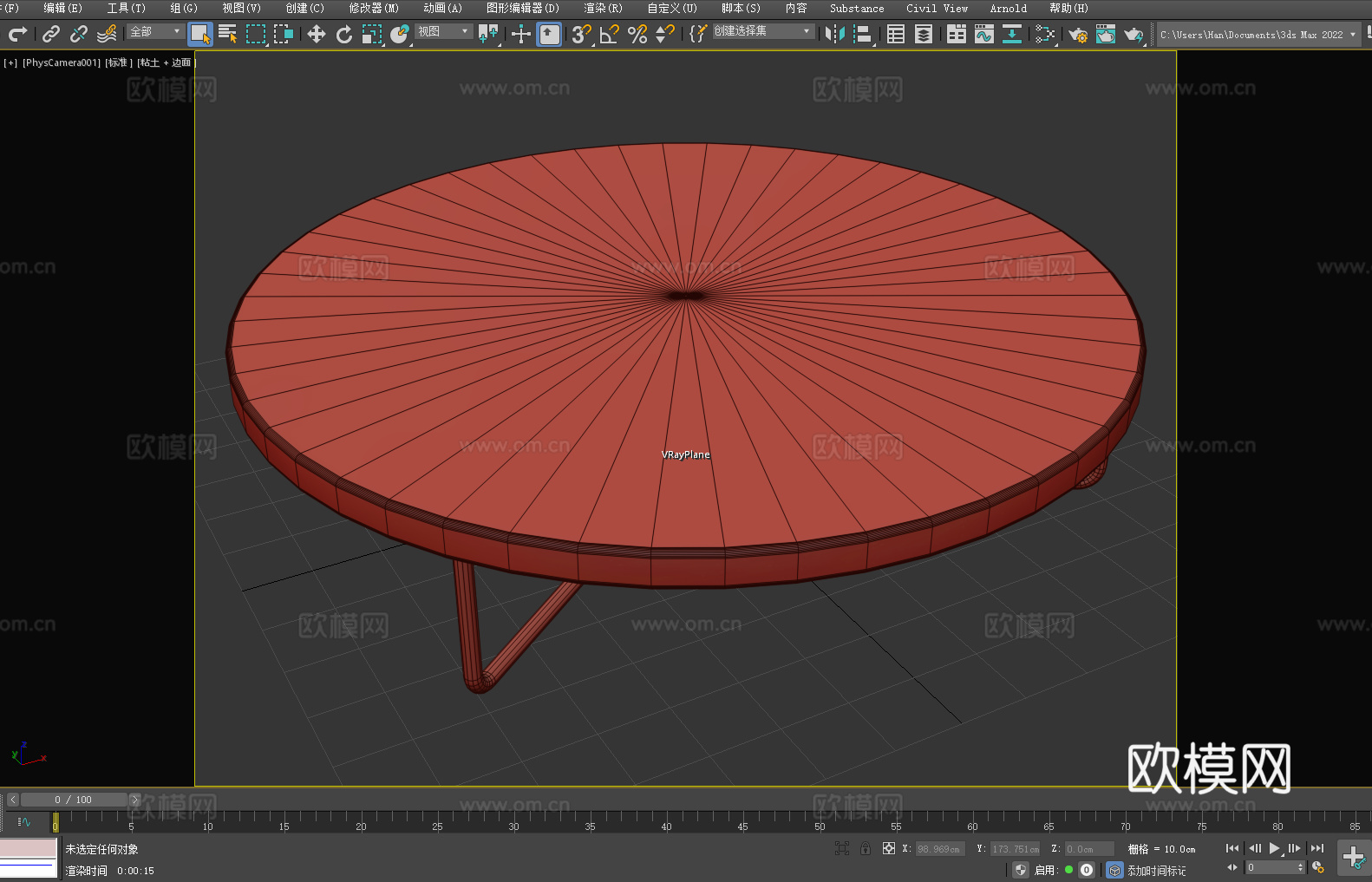Click the Align tool icon
Image resolution: width=1372 pixels, height=882 pixels.
pyautogui.click(x=863, y=34)
